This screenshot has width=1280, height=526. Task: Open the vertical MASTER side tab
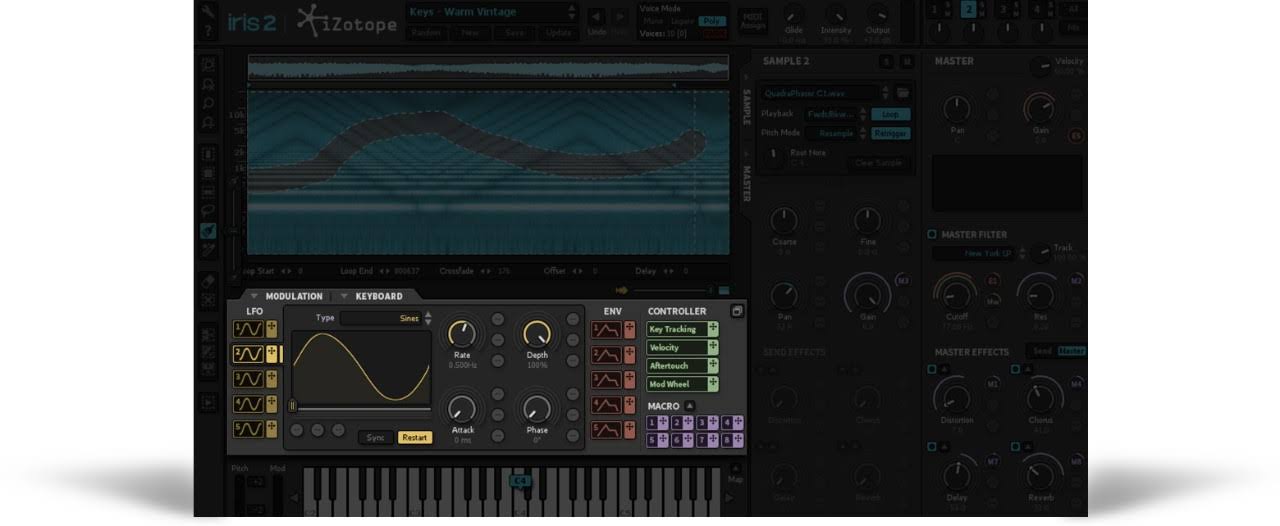pos(746,184)
